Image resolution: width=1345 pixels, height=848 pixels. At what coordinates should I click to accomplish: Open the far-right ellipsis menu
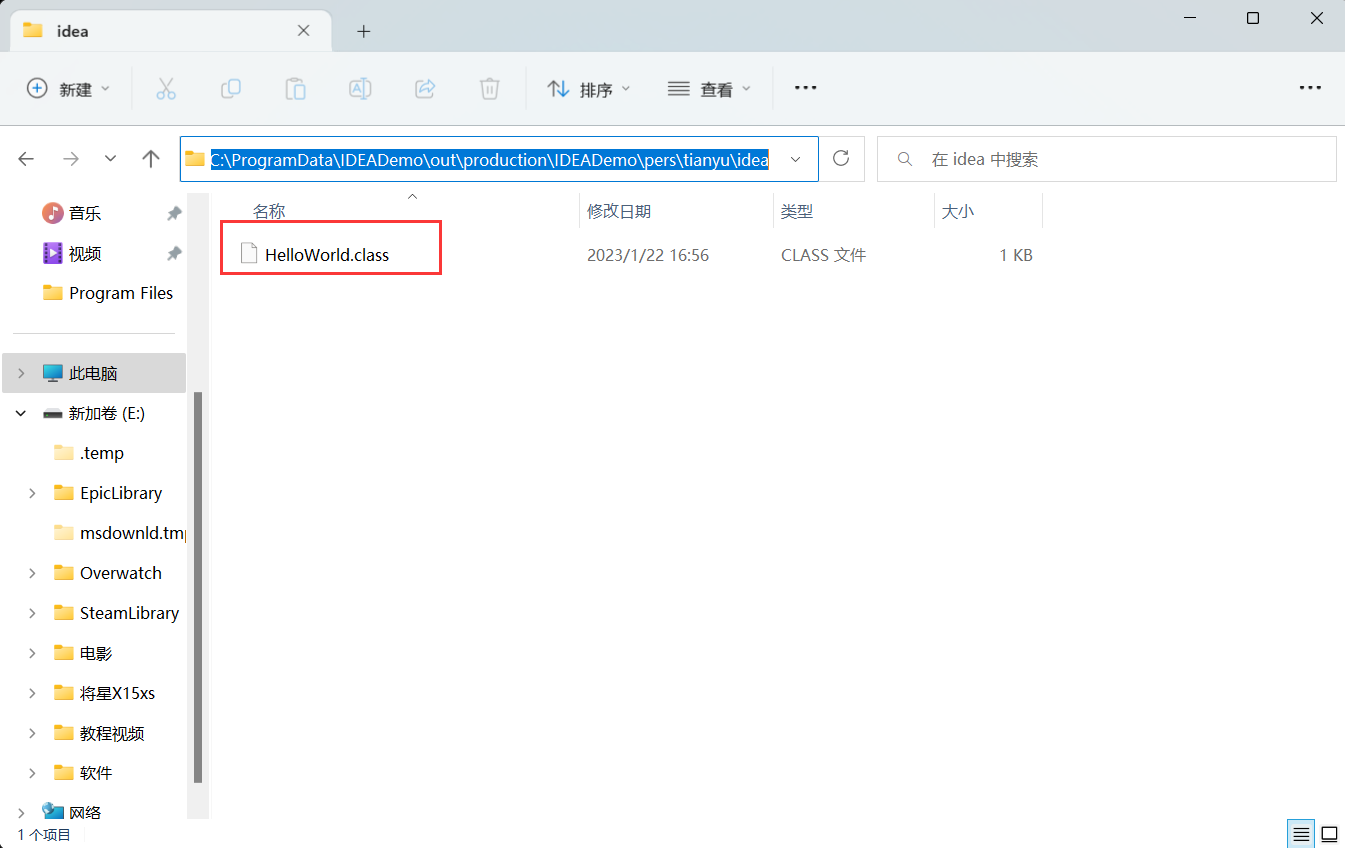pyautogui.click(x=1310, y=88)
